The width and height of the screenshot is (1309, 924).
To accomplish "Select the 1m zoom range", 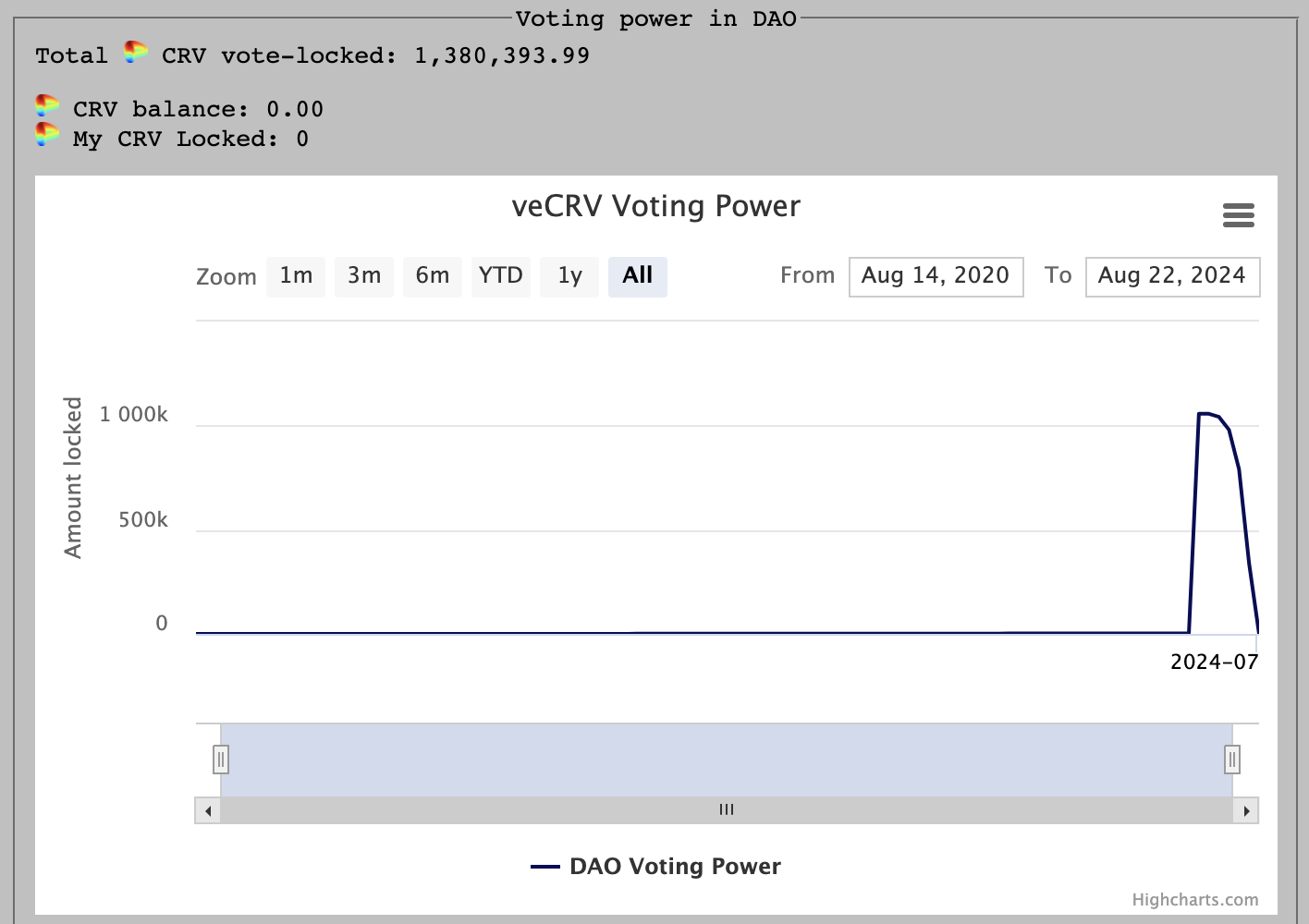I will [x=296, y=276].
